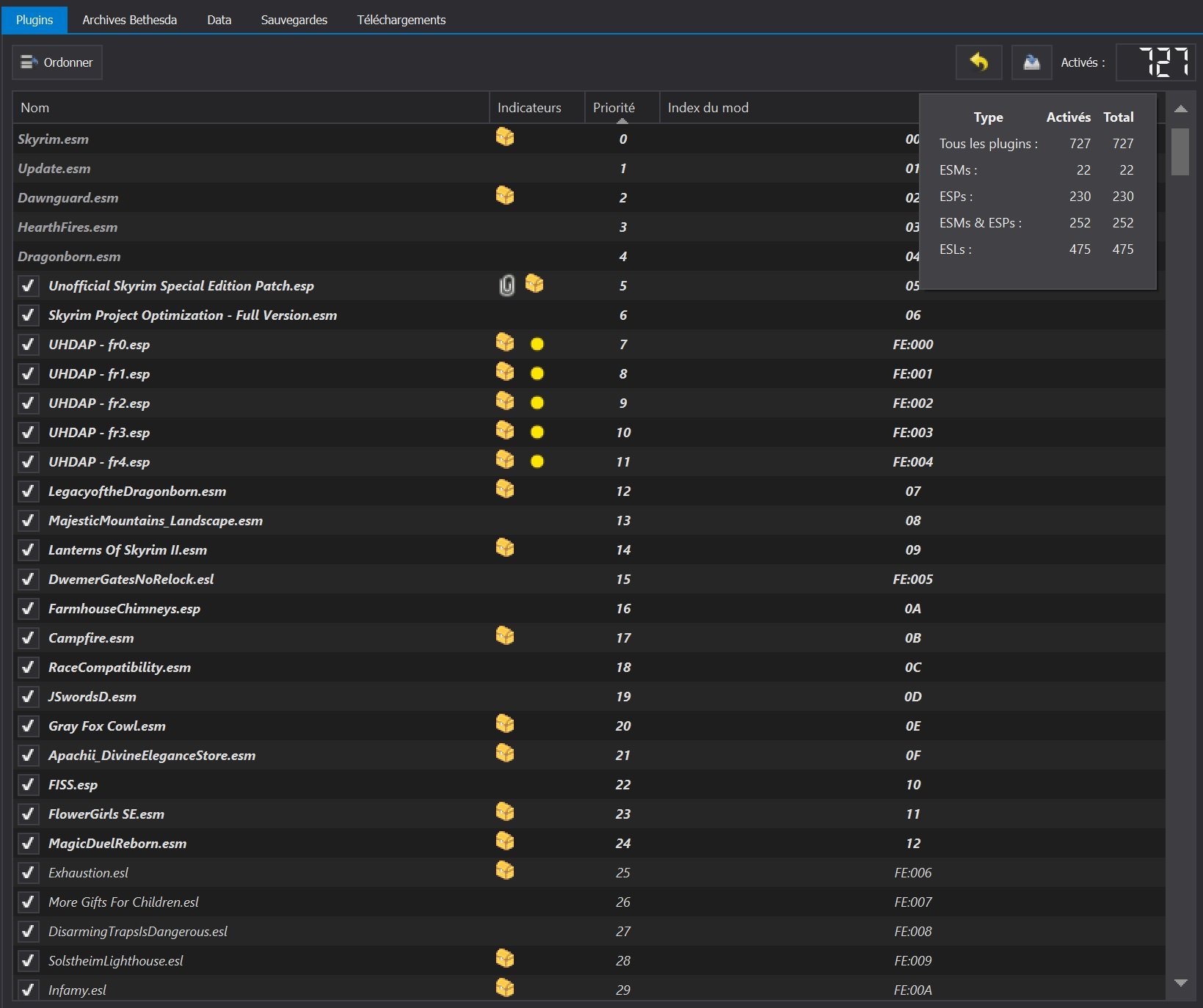Click the archive icon on UHDAP - fr3.esp row
Viewport: 1203px width, 1008px height.
(505, 431)
